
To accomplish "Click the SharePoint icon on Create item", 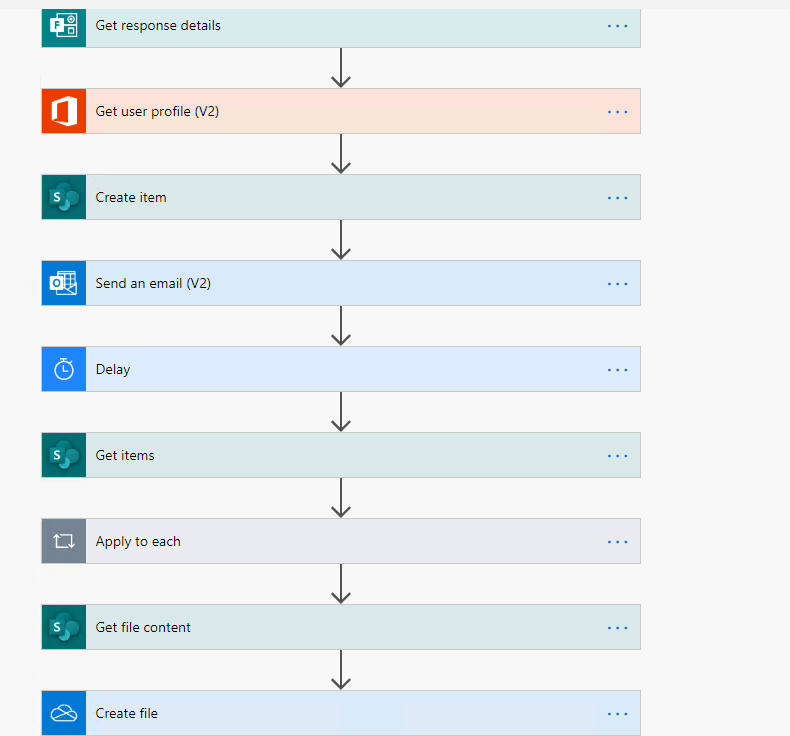I will click(63, 197).
